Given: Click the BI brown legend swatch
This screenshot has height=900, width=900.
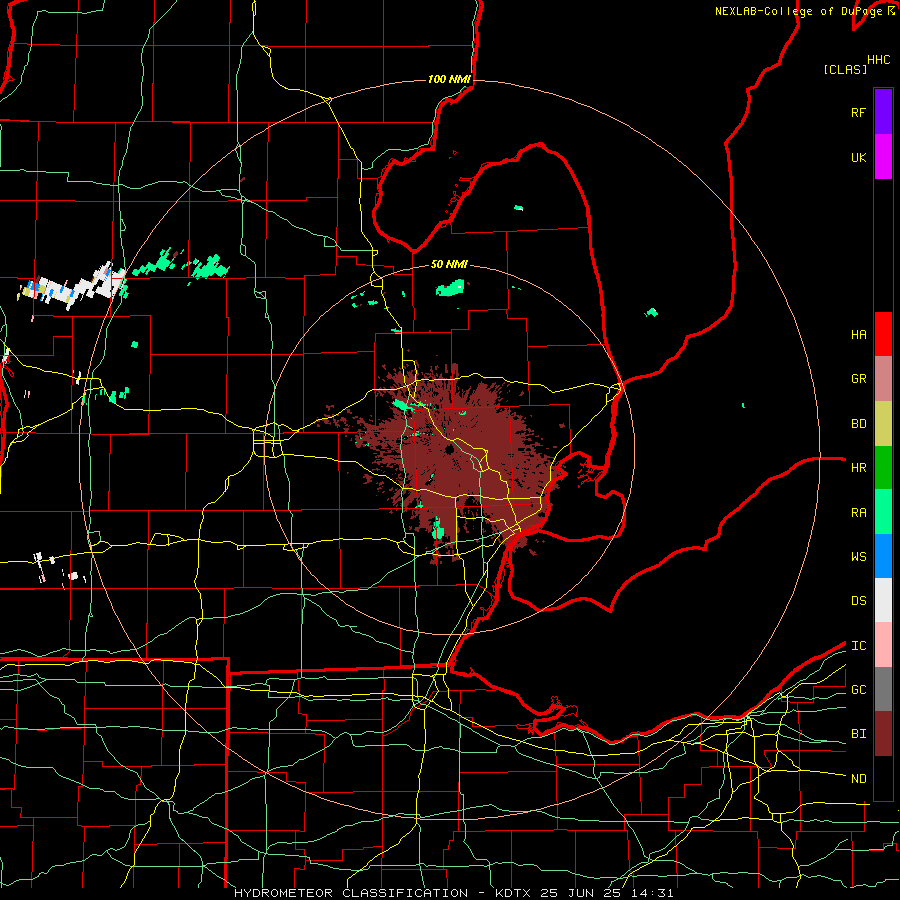Looking at the screenshot, I should (883, 734).
